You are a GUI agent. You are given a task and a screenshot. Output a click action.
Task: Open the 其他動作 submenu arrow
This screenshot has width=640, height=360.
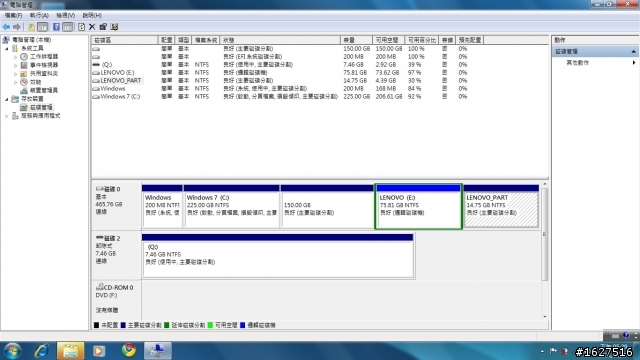(634, 62)
